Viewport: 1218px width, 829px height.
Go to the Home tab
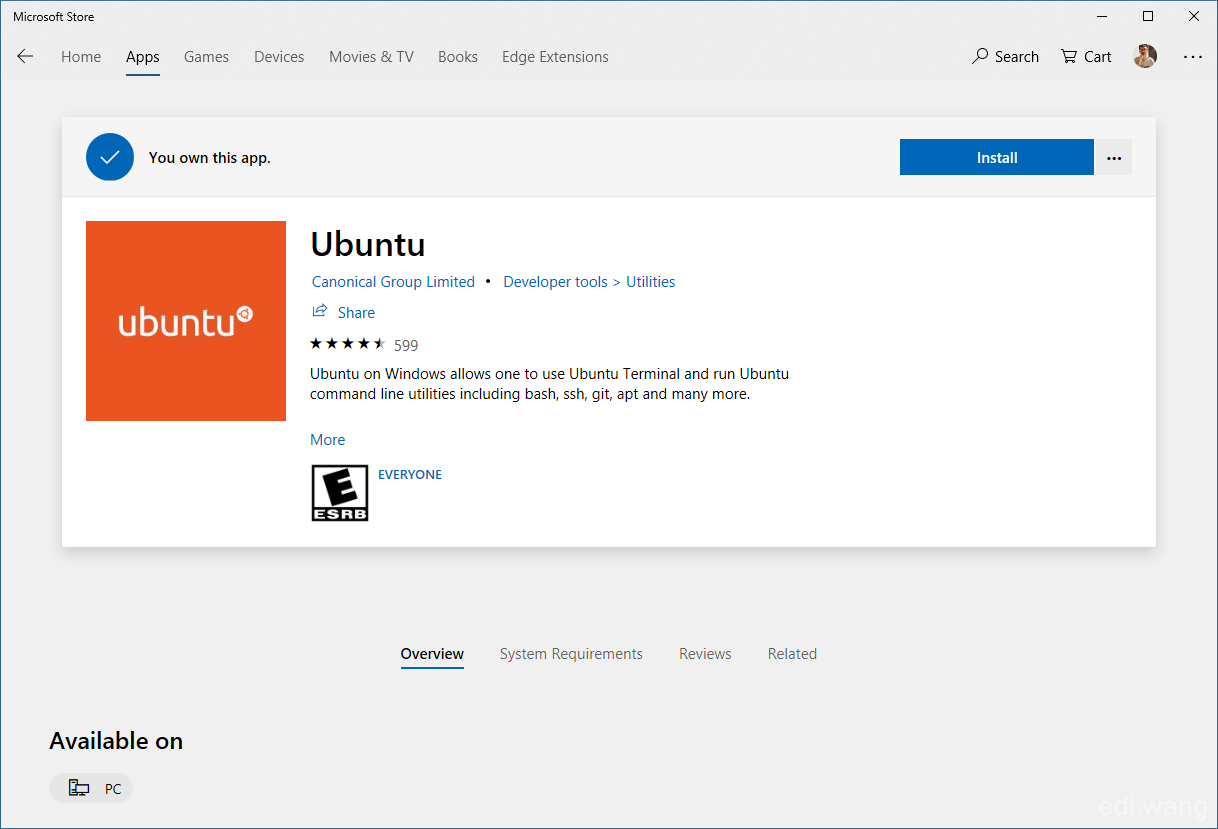tap(81, 57)
